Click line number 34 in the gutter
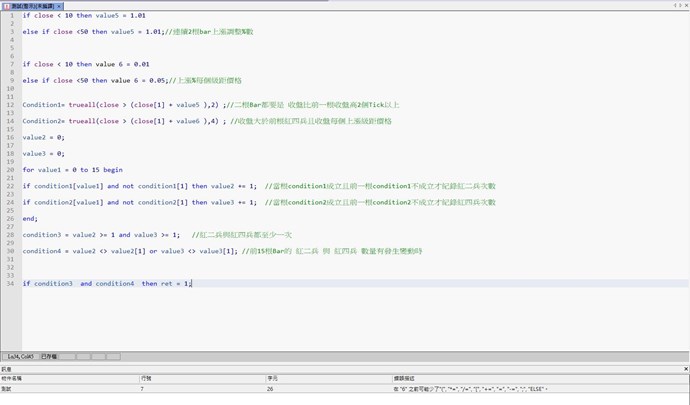 (x=9, y=283)
